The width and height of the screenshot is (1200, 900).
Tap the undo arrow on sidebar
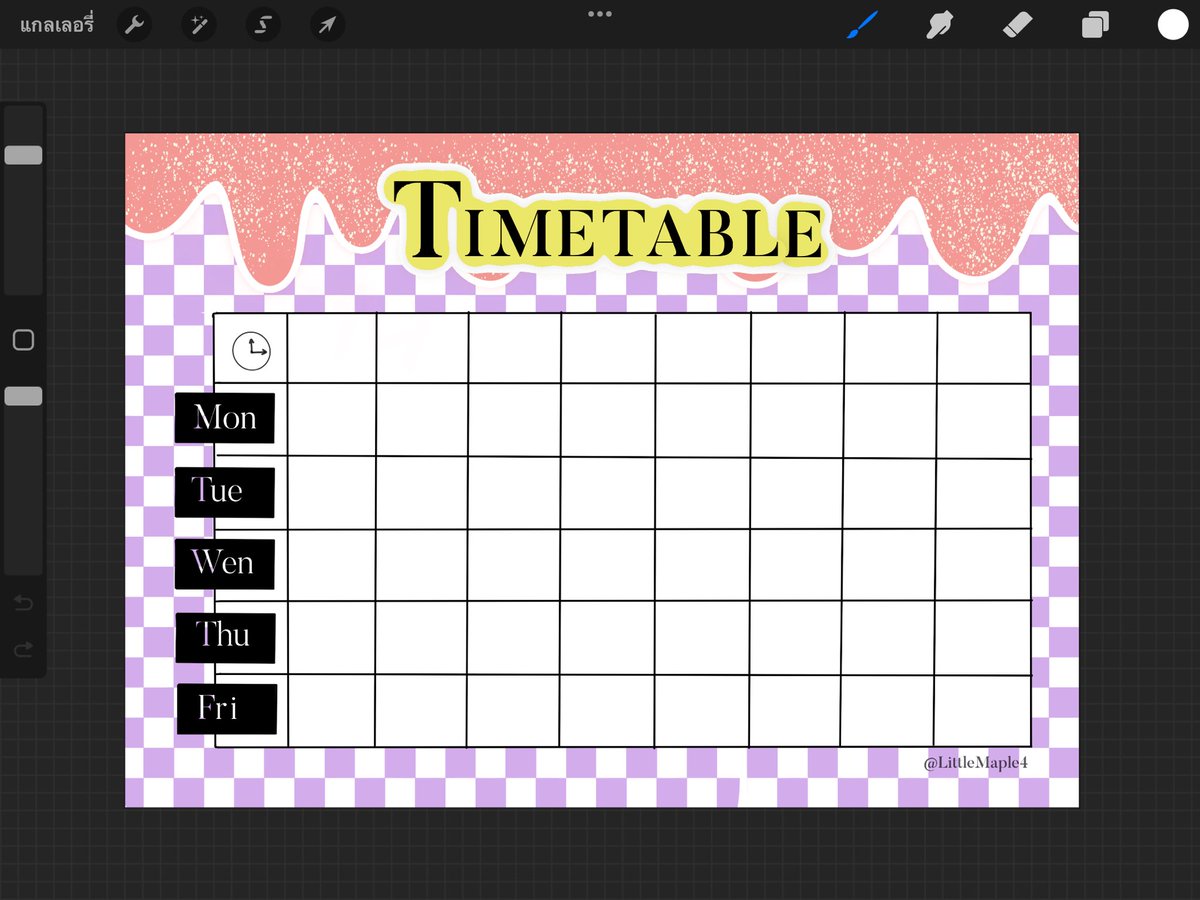(x=23, y=602)
